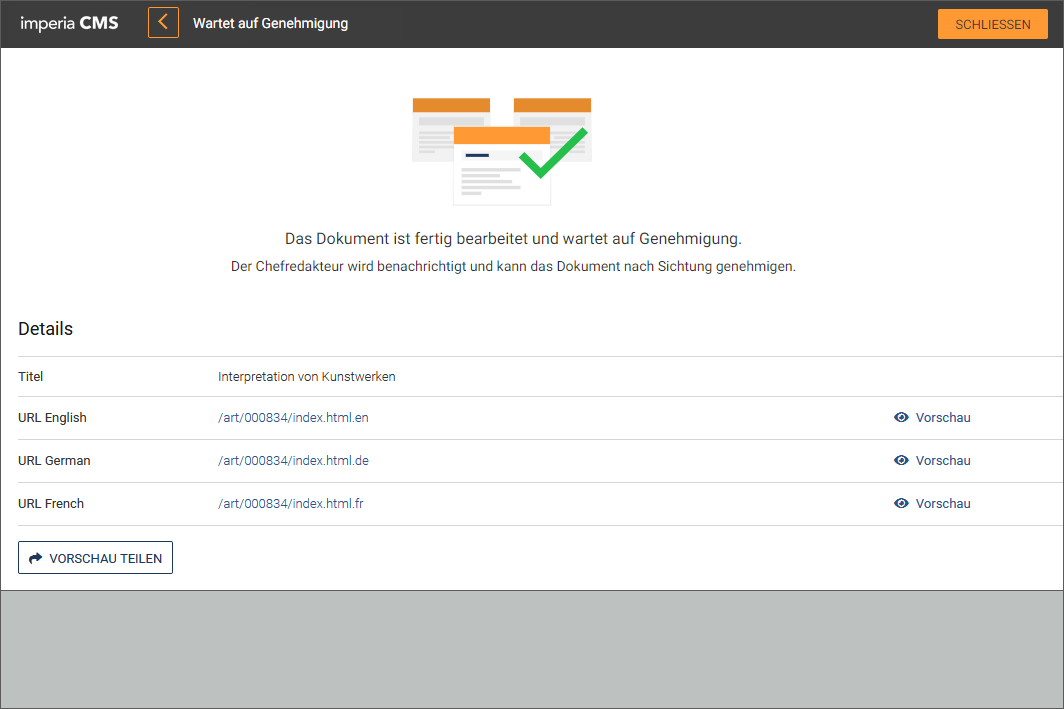This screenshot has width=1064, height=709.
Task: Open the /art/000834/index.html.fr link
Action: coord(290,503)
